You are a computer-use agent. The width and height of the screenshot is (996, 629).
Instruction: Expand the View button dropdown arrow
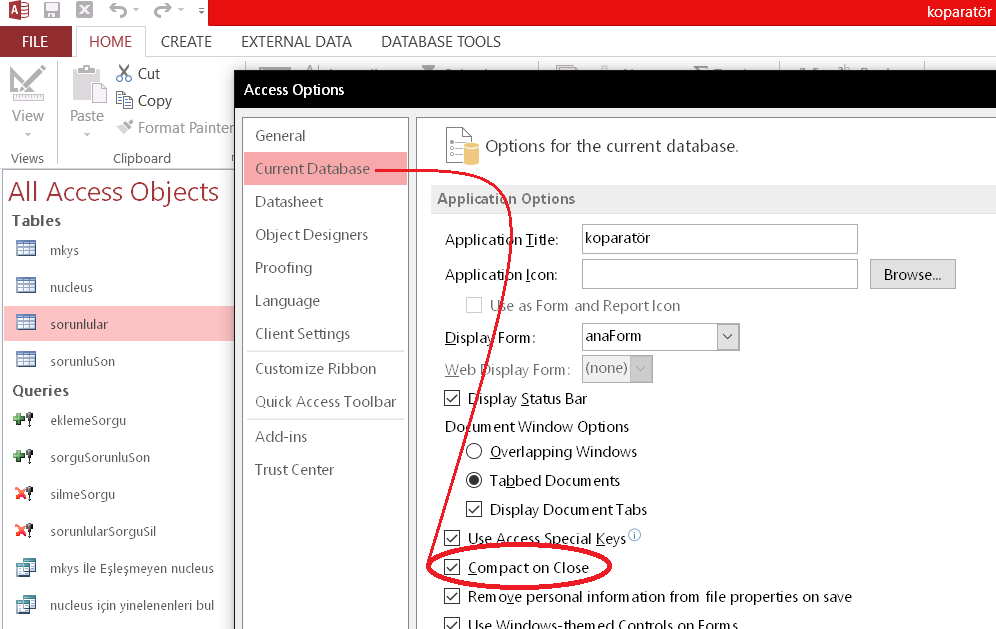point(27,135)
